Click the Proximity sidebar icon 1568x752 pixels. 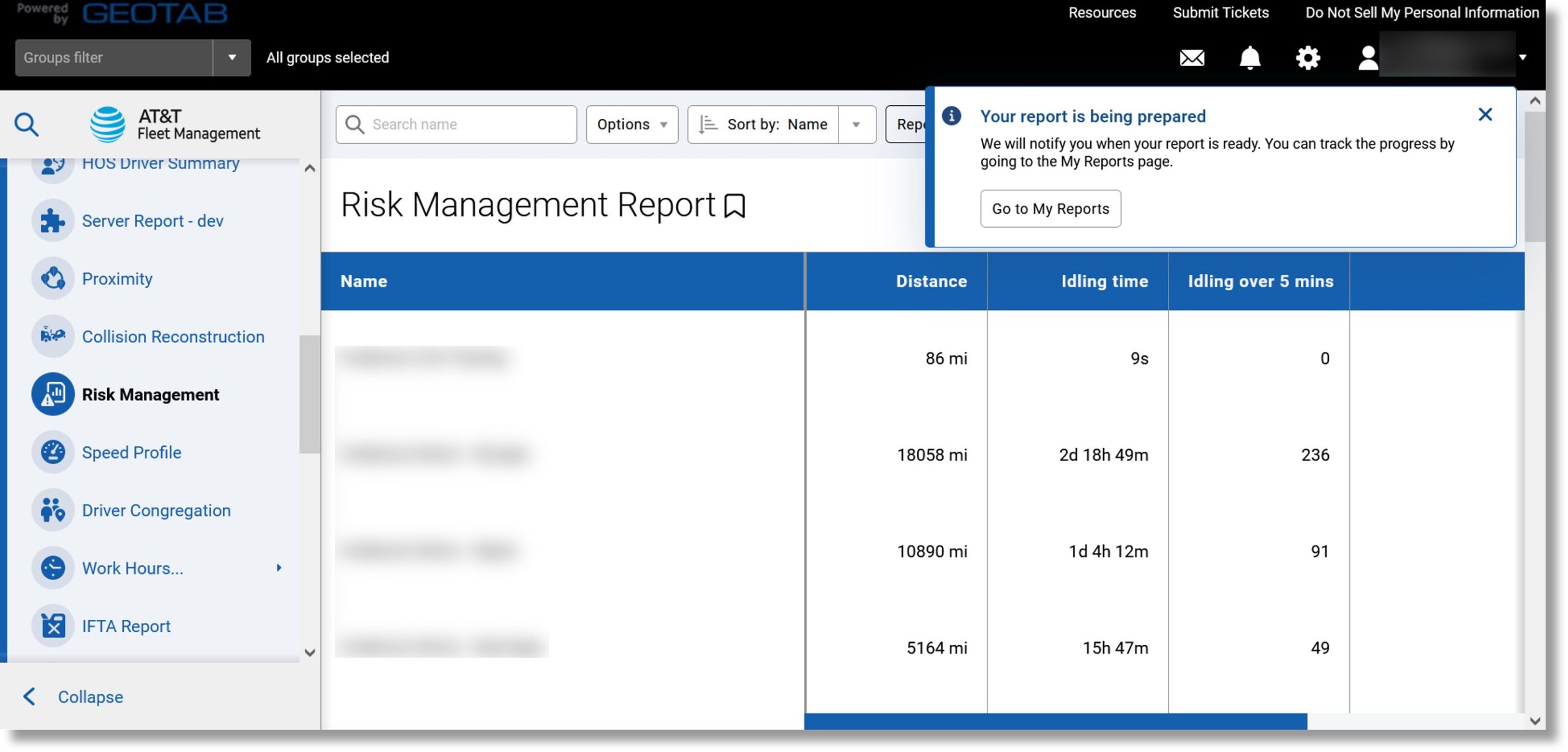pyautogui.click(x=53, y=279)
